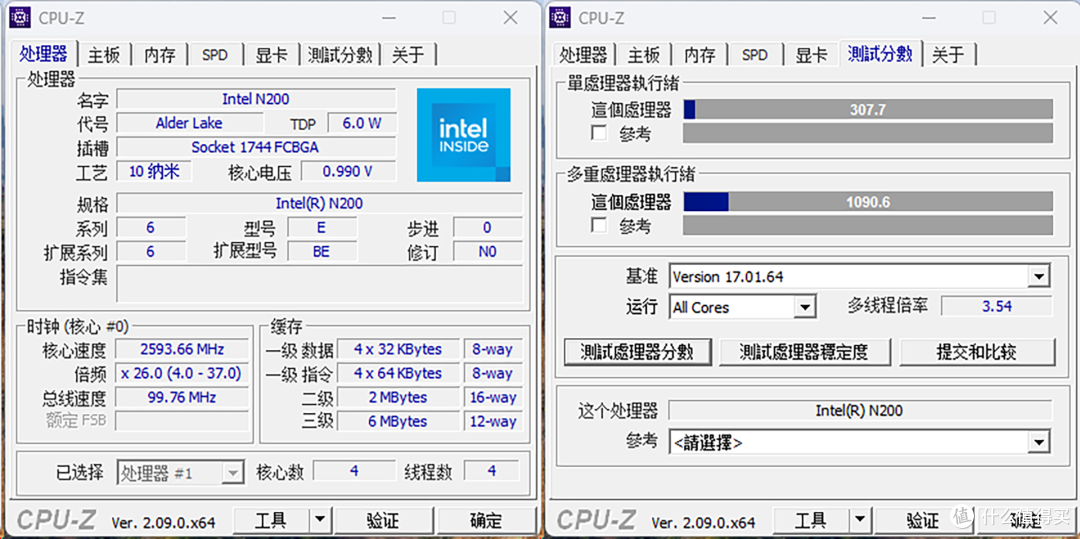Image resolution: width=1080 pixels, height=539 pixels.
Task: Click 工具 button in right window
Action: [x=811, y=520]
